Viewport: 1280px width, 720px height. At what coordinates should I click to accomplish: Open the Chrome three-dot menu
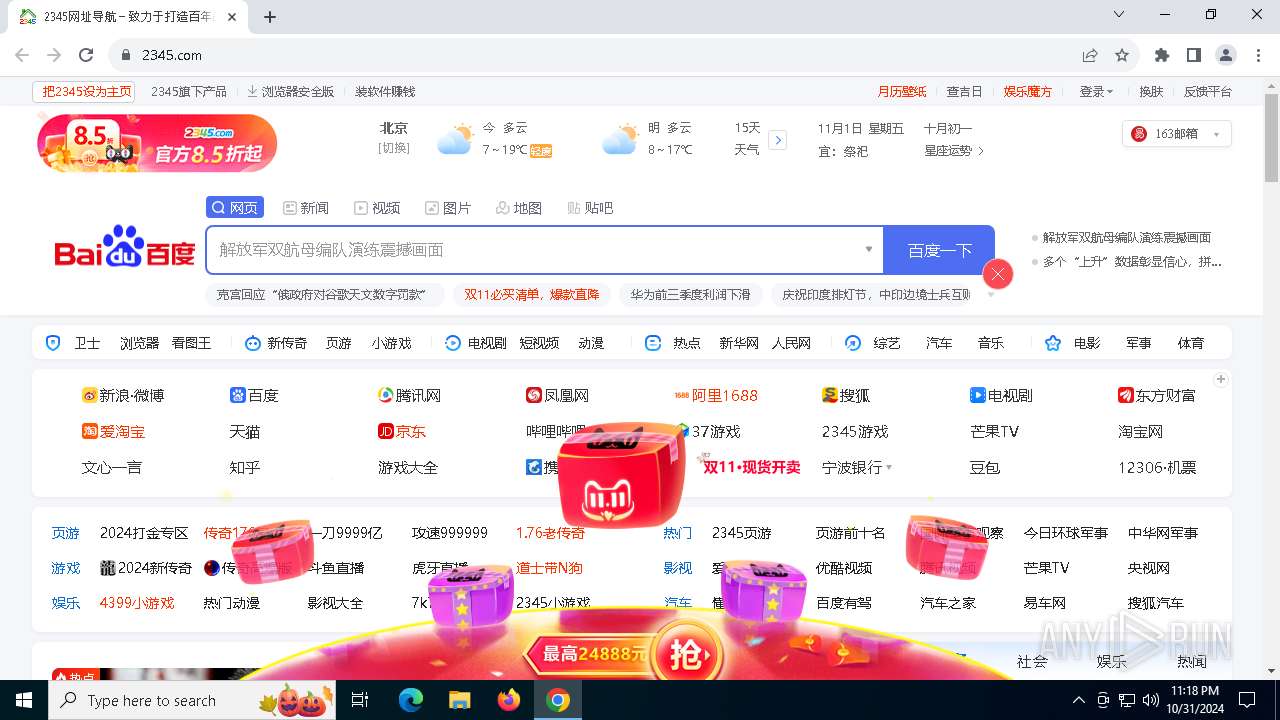(1258, 55)
